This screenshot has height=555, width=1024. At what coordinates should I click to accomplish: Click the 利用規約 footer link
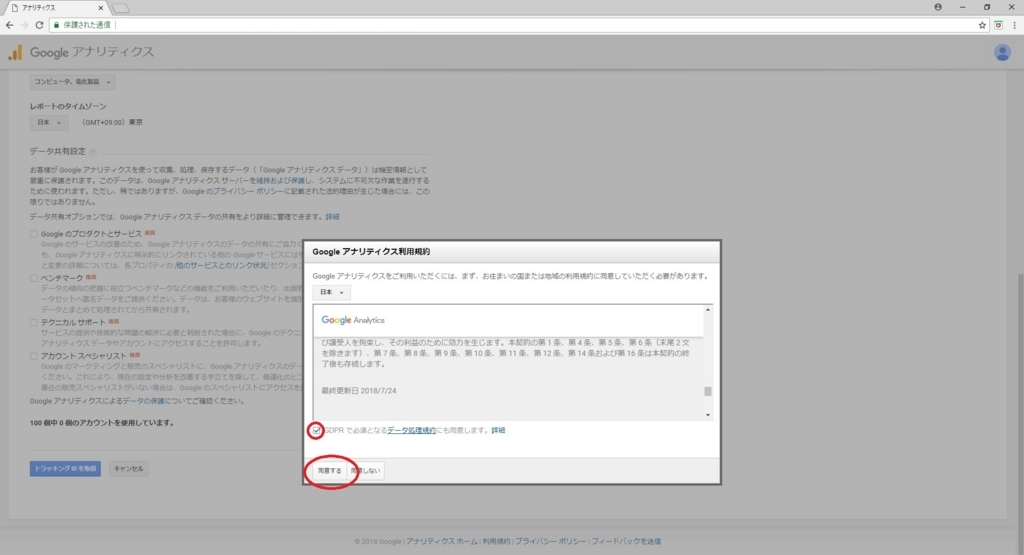tap(496, 541)
